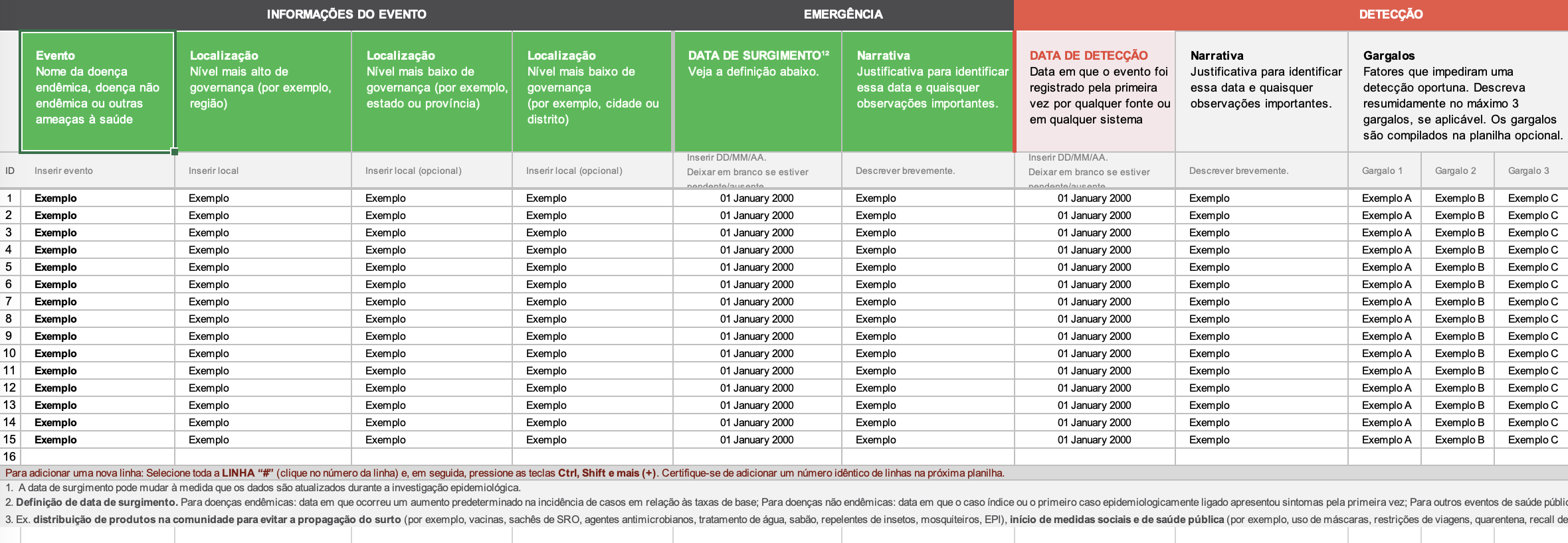This screenshot has height=543, width=1568.
Task: Select the DATA DE SURGIMENTO header cell
Action: (757, 92)
